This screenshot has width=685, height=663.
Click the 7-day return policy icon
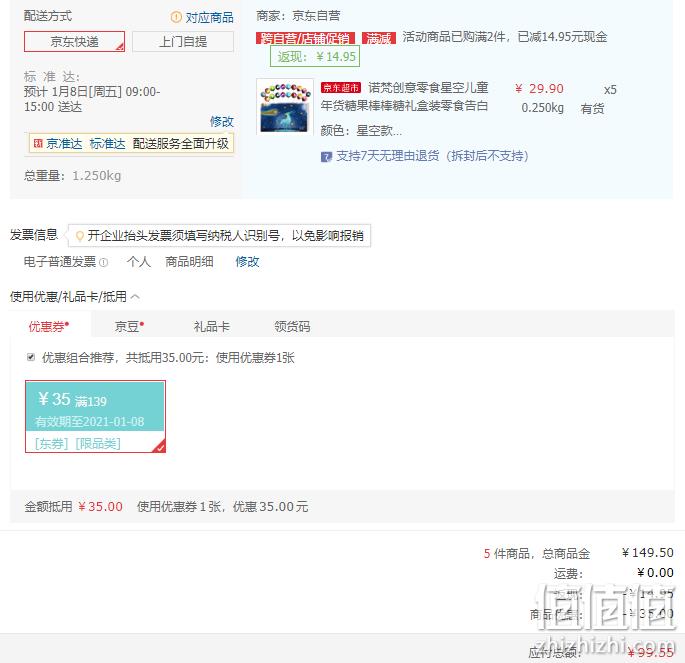326,156
